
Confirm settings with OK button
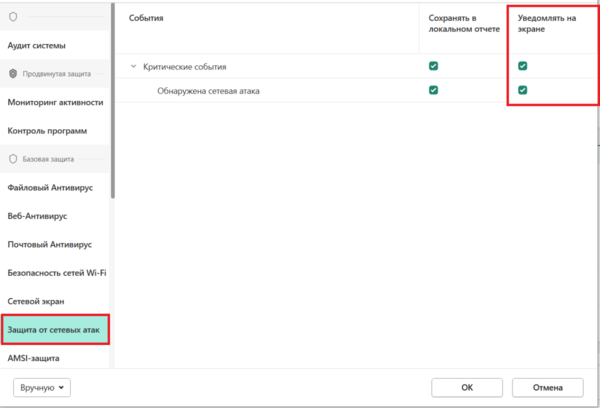click(467, 388)
